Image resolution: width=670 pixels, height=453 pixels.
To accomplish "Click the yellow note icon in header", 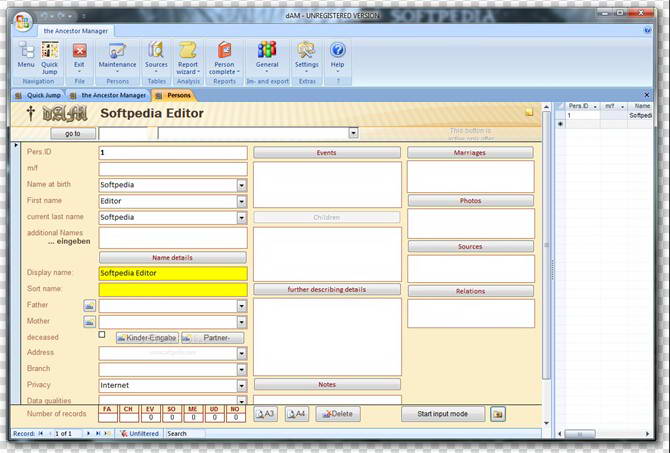I will [x=529, y=112].
